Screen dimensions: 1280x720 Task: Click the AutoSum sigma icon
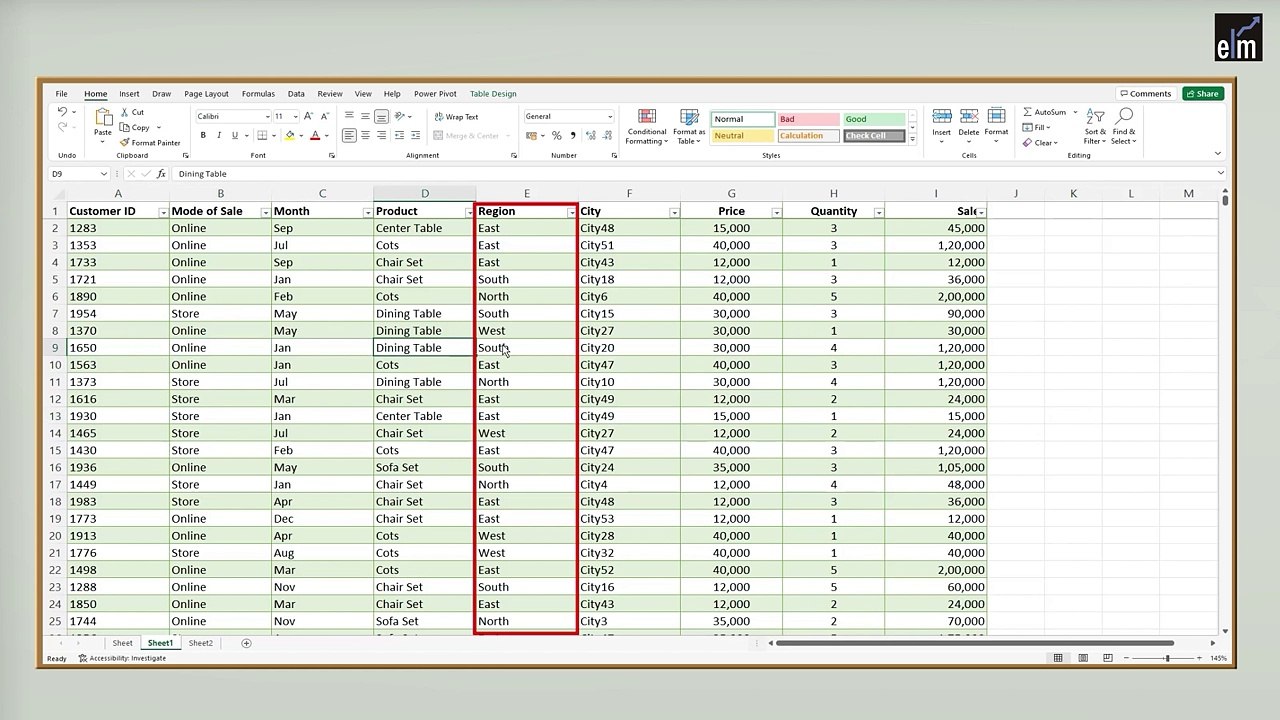tap(1028, 112)
